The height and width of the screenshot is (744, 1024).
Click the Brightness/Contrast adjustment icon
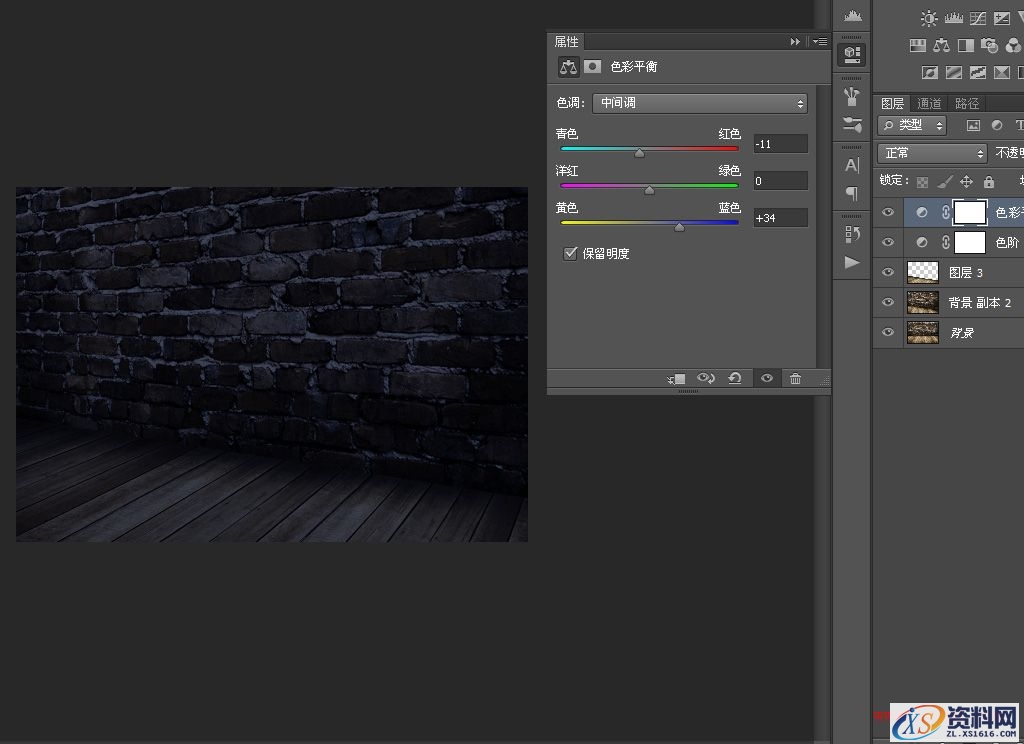[x=930, y=18]
